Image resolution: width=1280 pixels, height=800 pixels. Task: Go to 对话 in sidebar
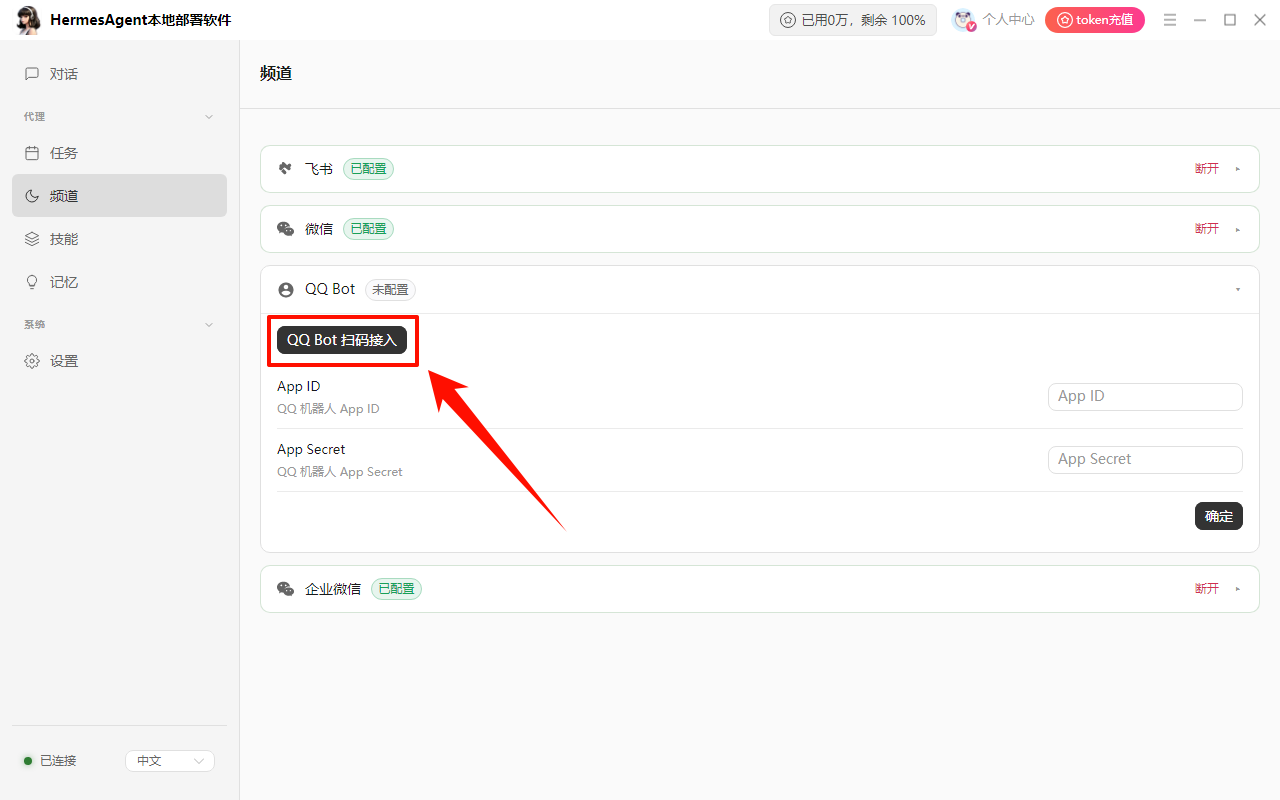pos(119,74)
